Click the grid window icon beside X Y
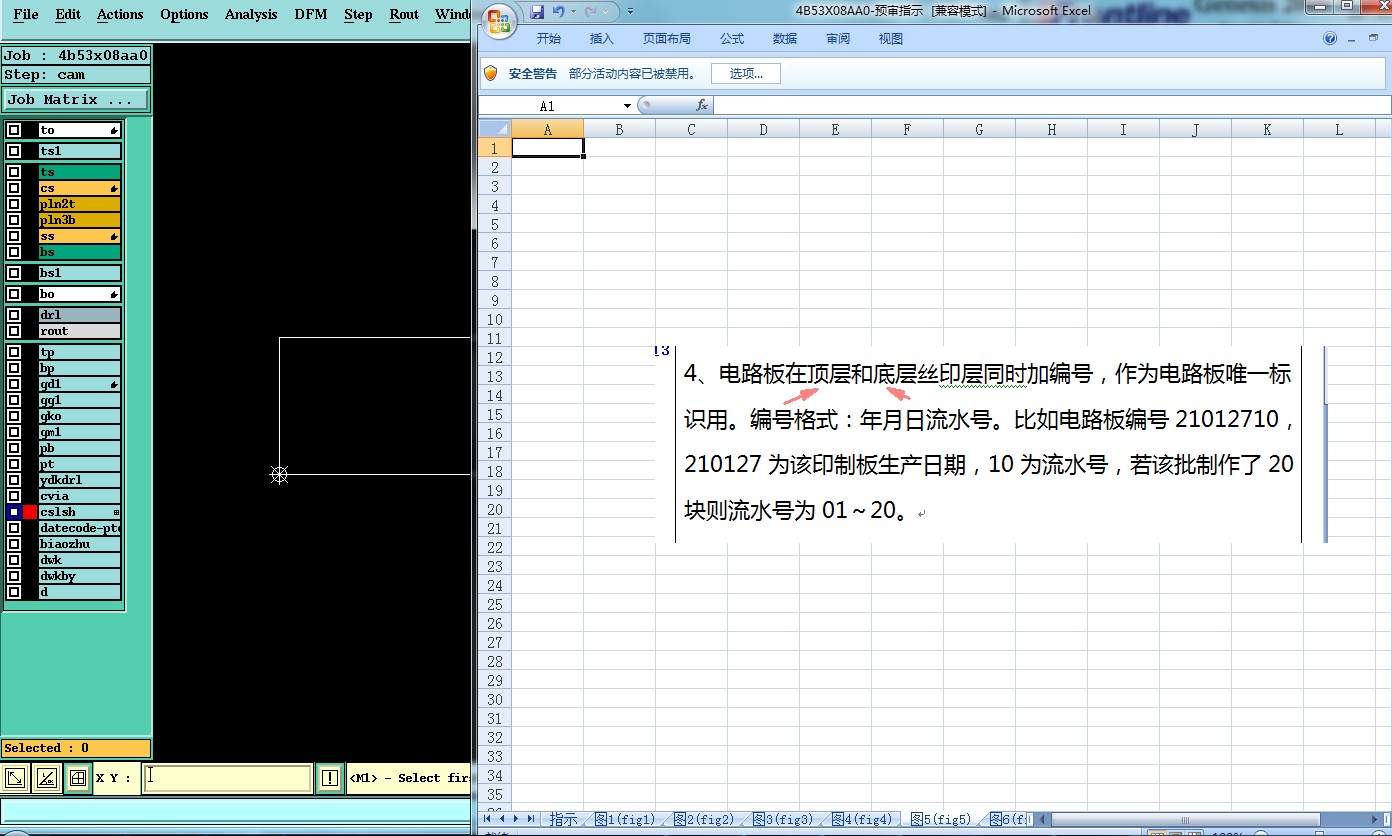The image size is (1392, 836). pyautogui.click(x=78, y=778)
